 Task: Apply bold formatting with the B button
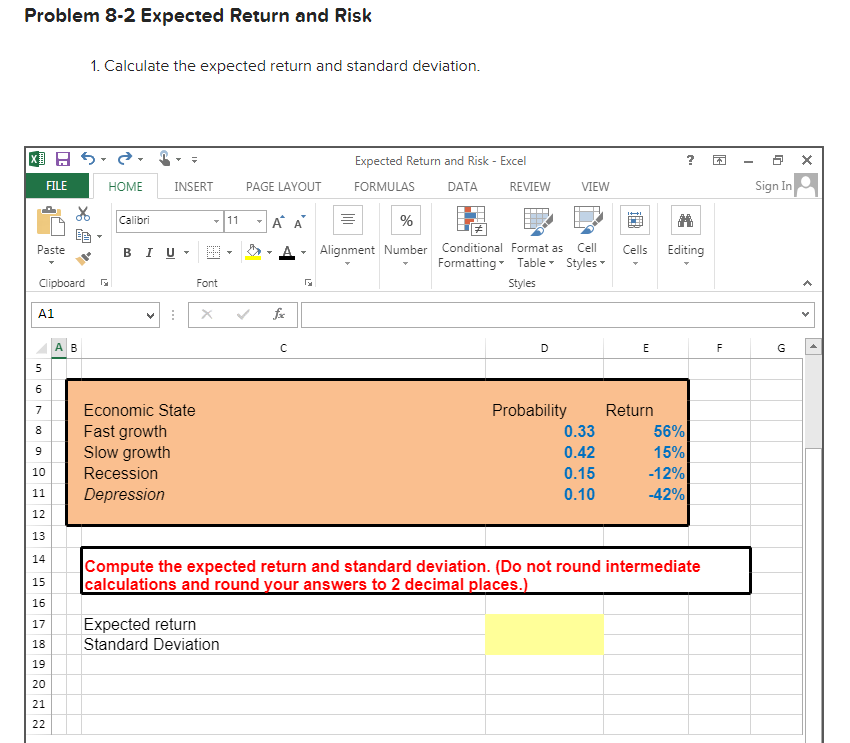point(126,253)
